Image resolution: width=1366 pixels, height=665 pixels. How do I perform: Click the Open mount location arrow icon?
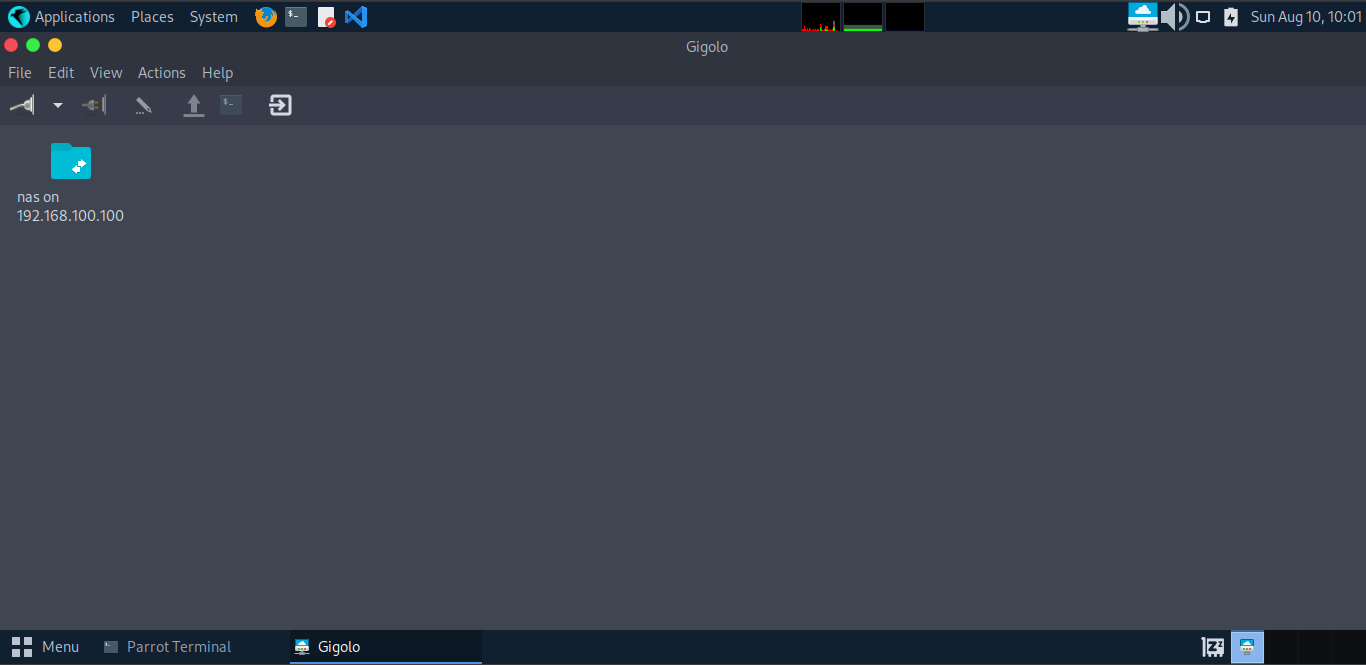click(x=193, y=104)
